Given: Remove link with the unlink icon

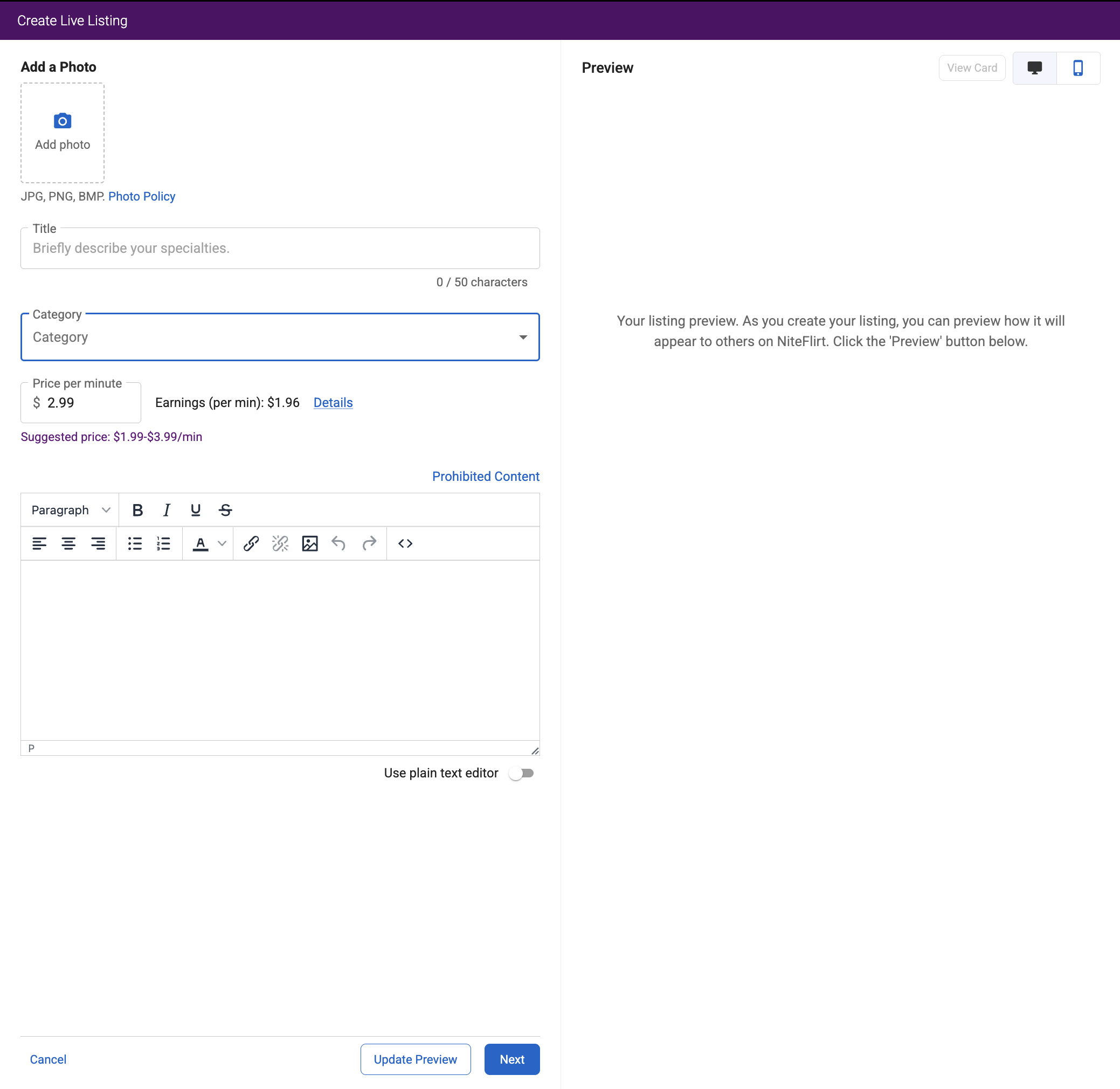Looking at the screenshot, I should pyautogui.click(x=280, y=543).
